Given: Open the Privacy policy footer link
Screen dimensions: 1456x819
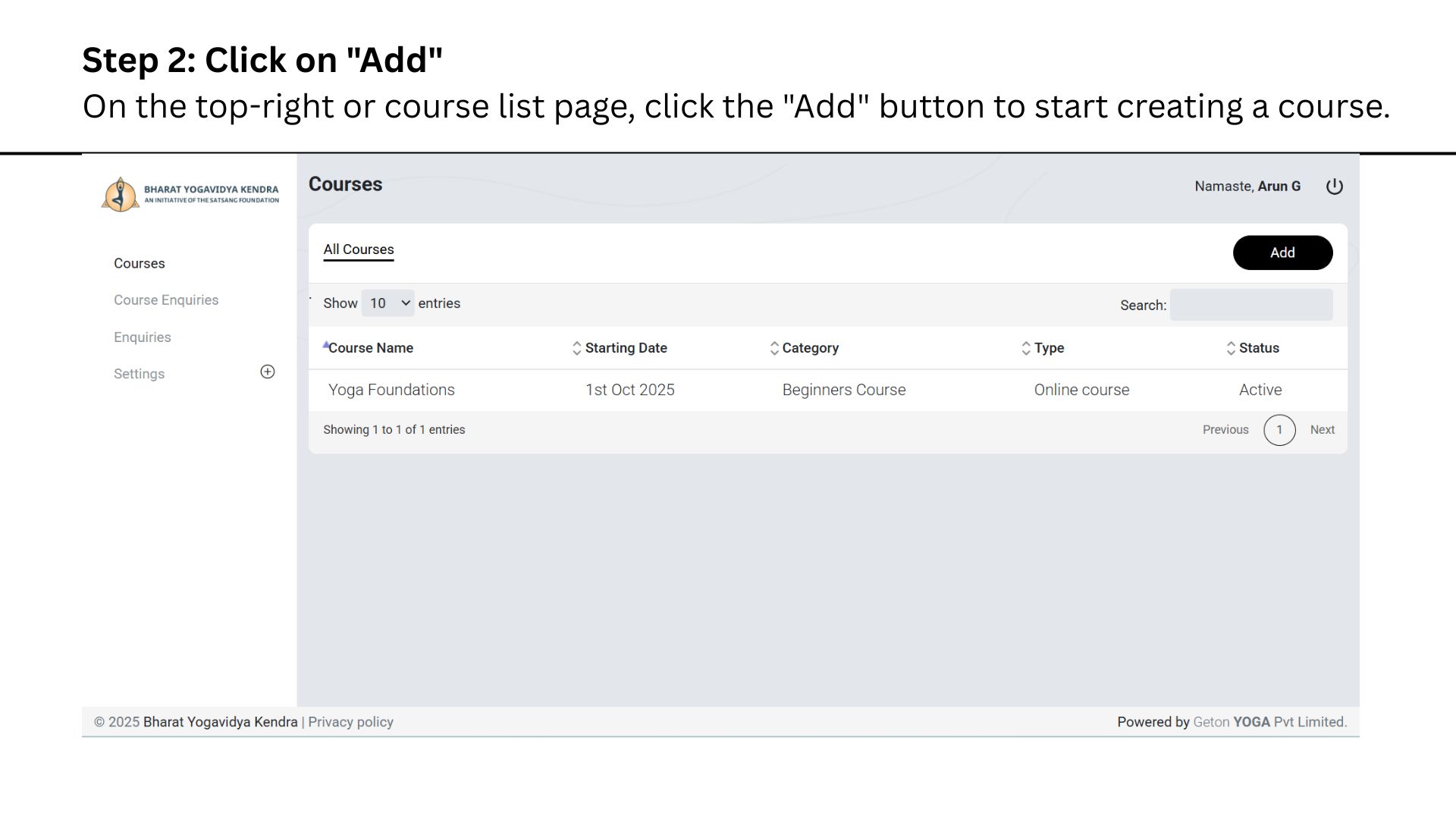Looking at the screenshot, I should coord(350,722).
